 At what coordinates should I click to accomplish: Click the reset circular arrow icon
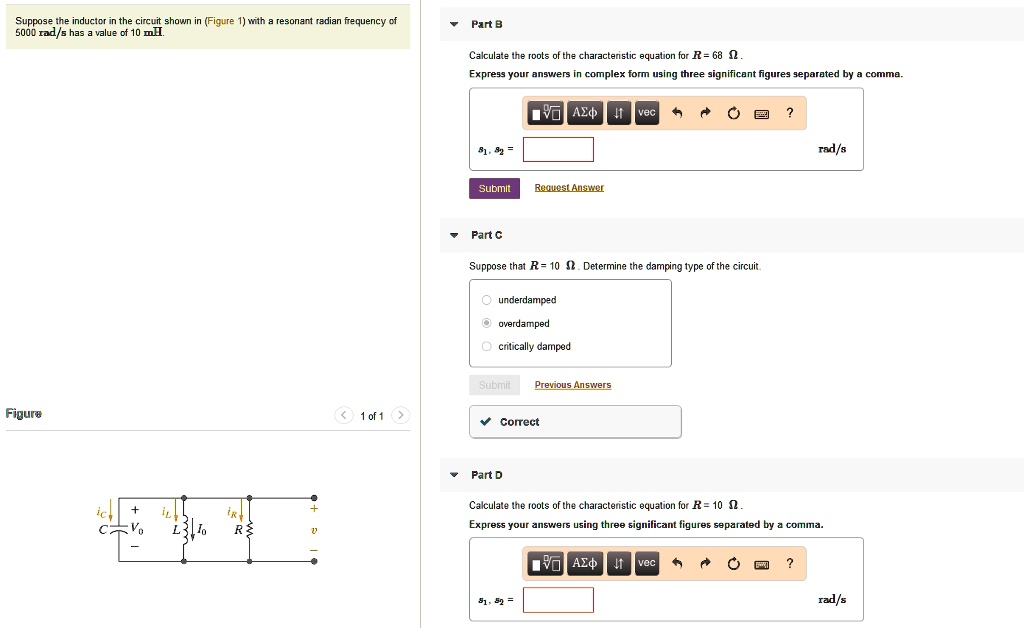[x=733, y=113]
